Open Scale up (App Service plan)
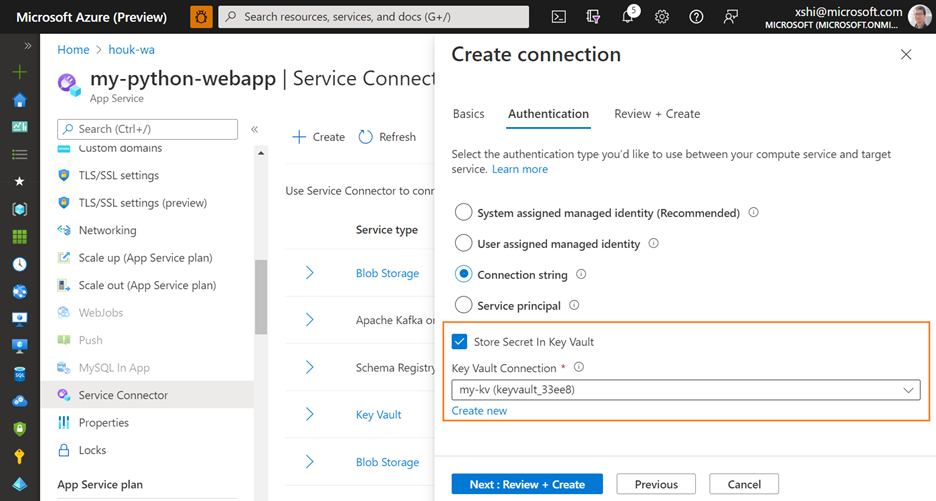The width and height of the screenshot is (936, 501). coord(147,257)
